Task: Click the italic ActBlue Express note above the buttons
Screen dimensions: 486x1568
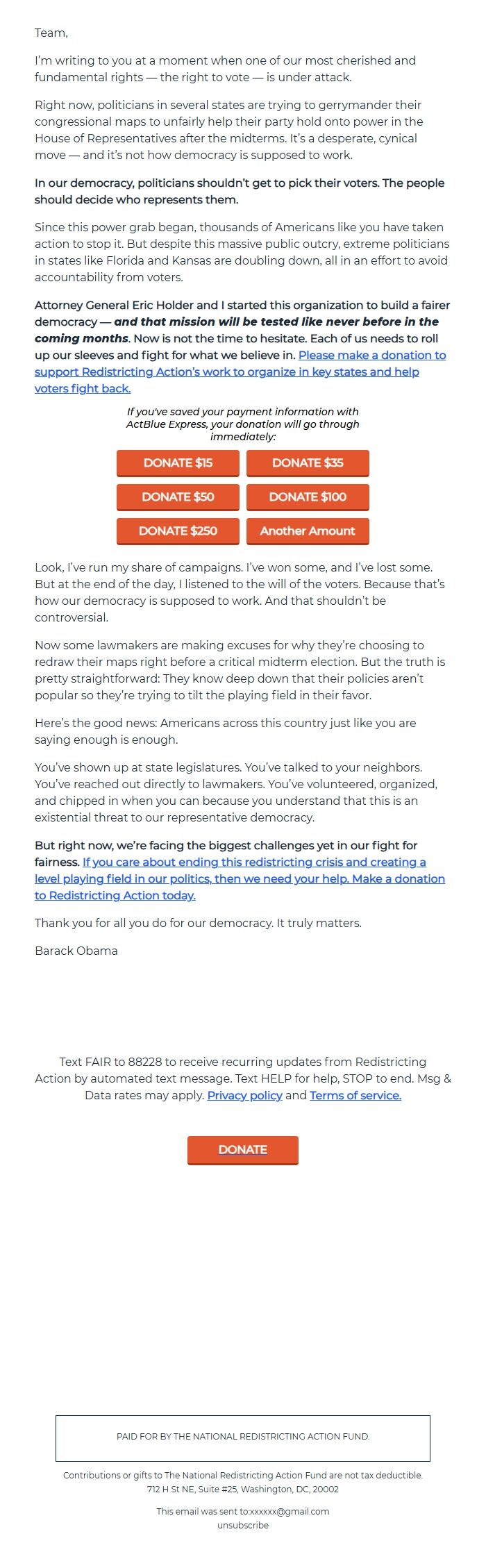Action: pos(242,424)
